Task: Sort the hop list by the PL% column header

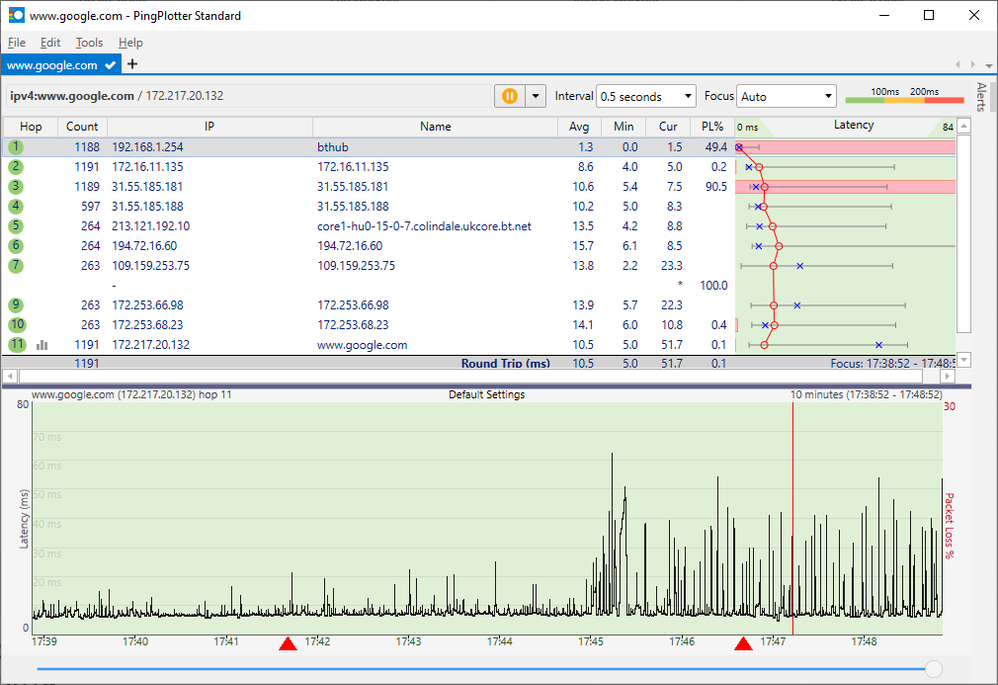Action: (x=712, y=127)
